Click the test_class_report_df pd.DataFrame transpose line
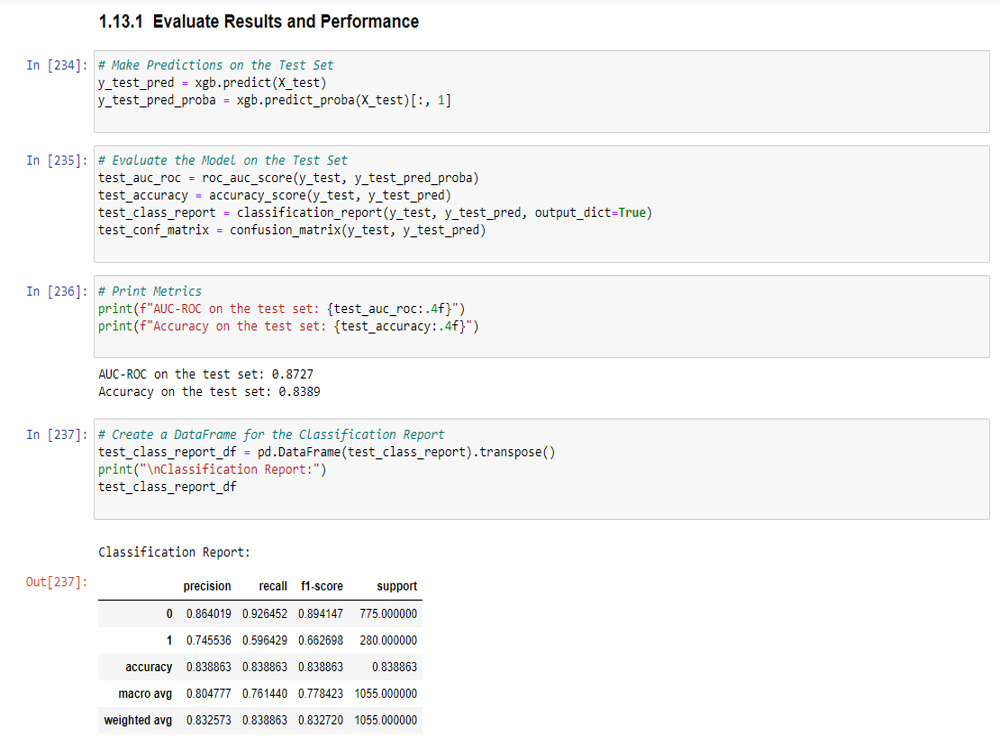 click(327, 452)
